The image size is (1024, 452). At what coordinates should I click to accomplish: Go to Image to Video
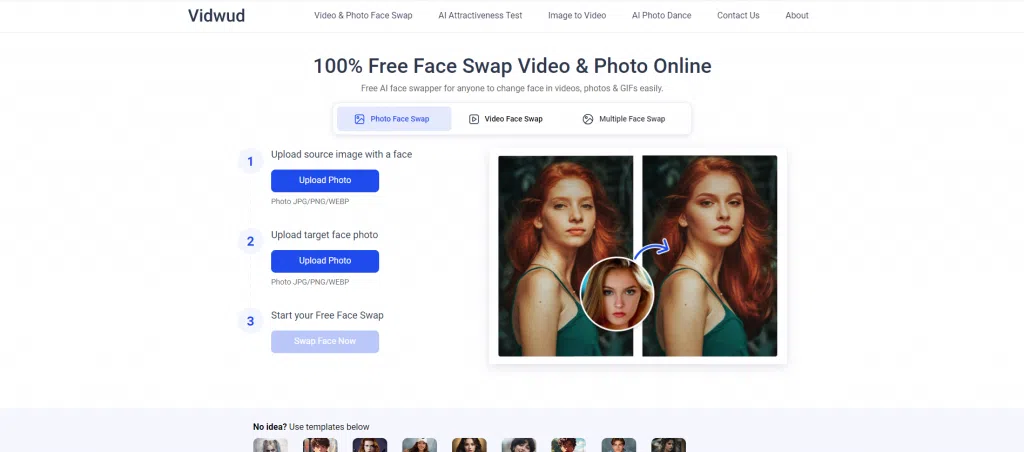[577, 16]
